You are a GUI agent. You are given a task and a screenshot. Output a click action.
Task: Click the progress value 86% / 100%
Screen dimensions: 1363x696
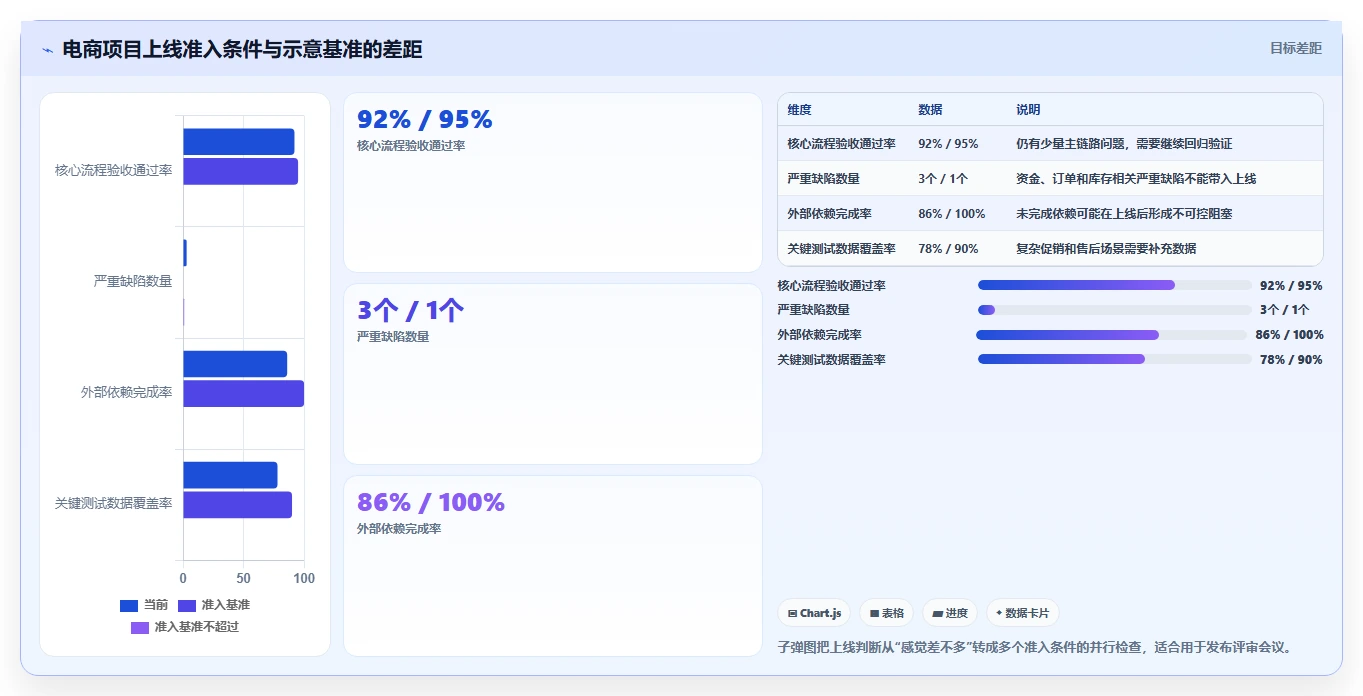1289,335
